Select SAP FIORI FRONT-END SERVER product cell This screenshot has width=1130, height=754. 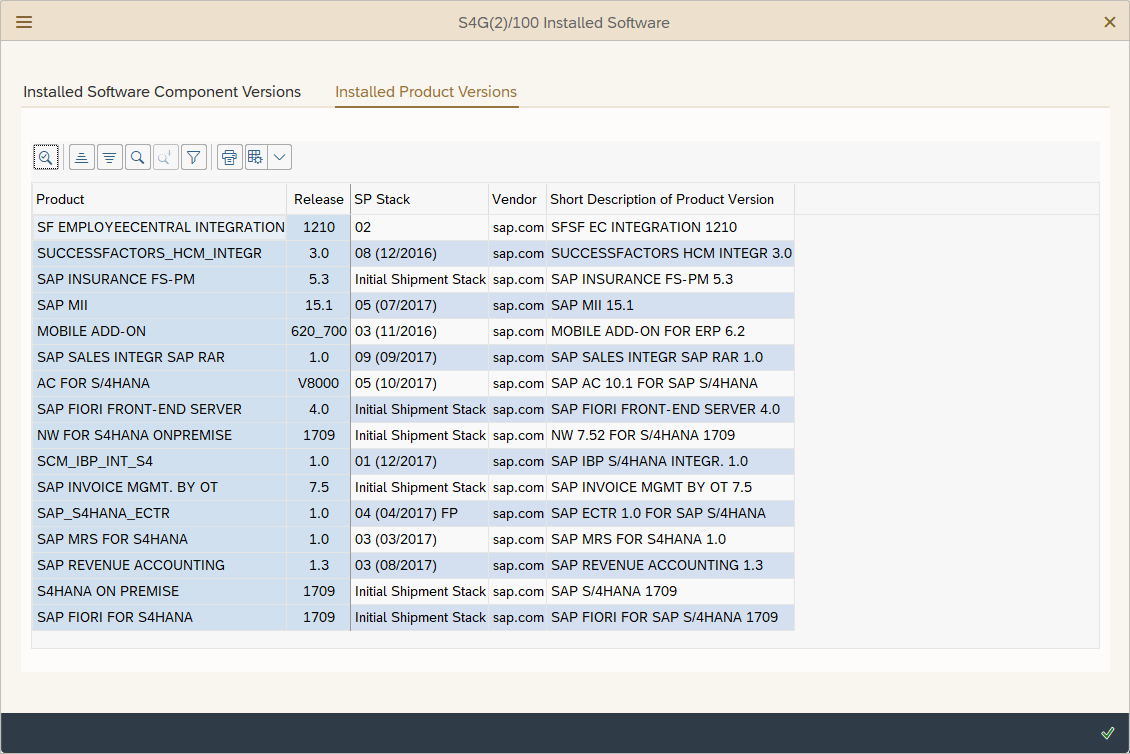click(159, 409)
